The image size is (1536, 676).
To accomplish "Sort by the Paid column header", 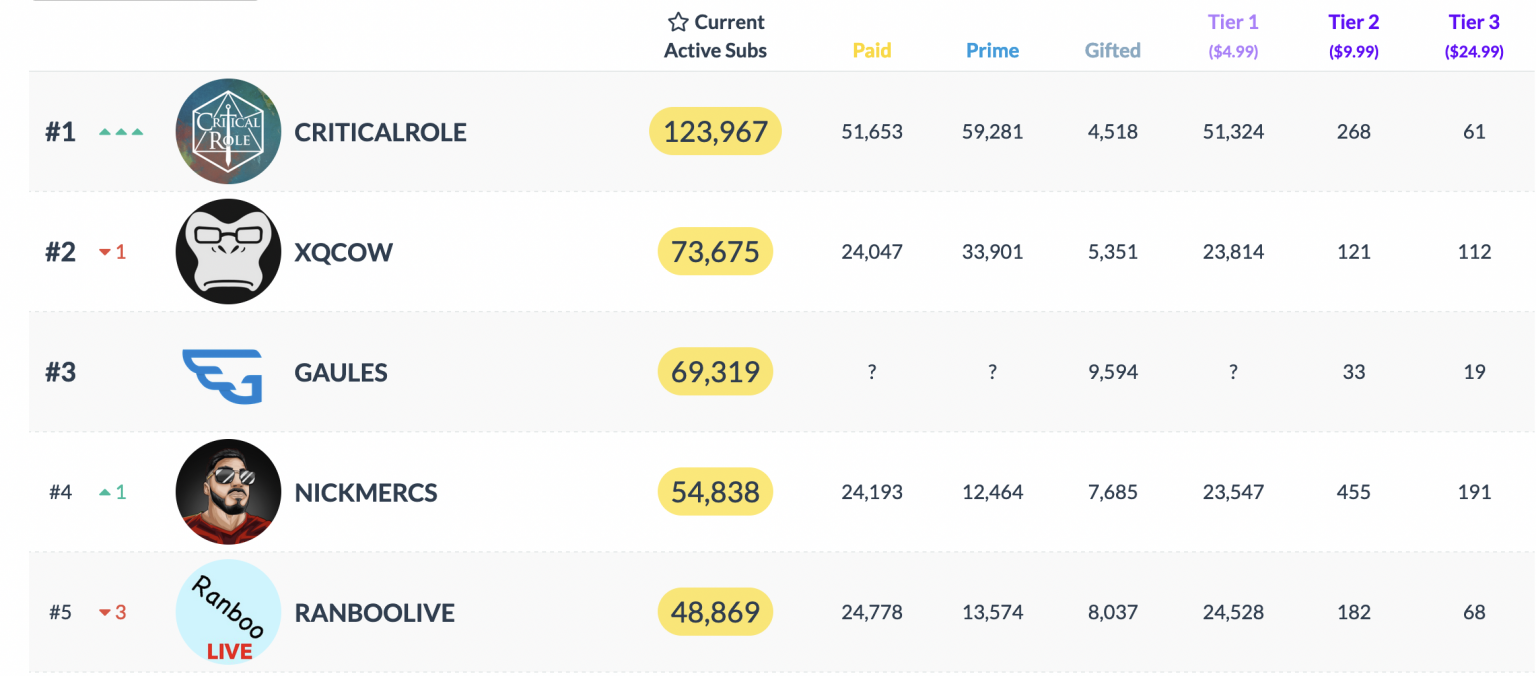I will 872,50.
